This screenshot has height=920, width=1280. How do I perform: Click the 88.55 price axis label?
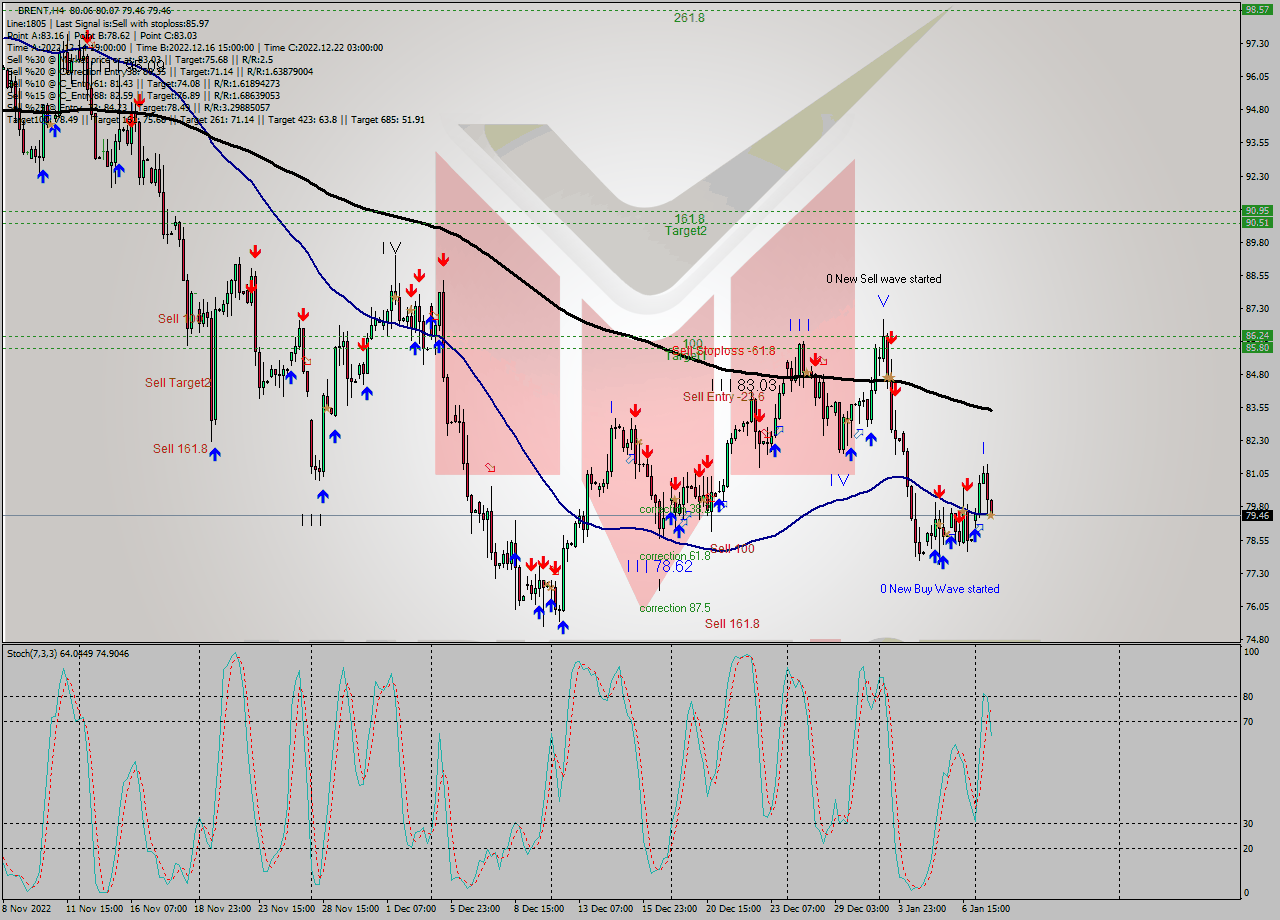tap(1257, 276)
